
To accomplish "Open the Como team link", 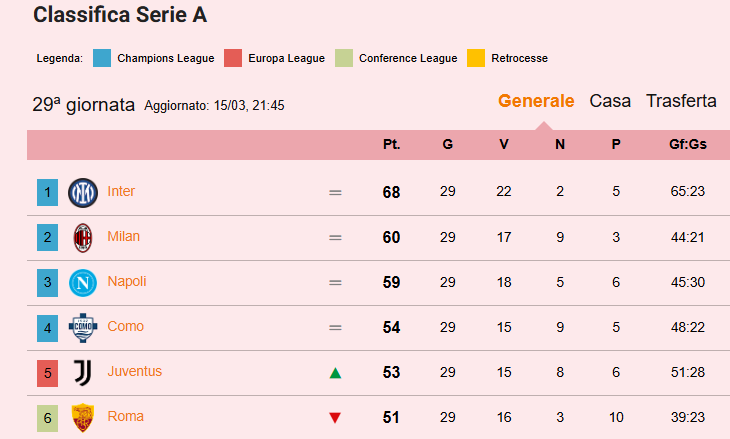I will (125, 326).
